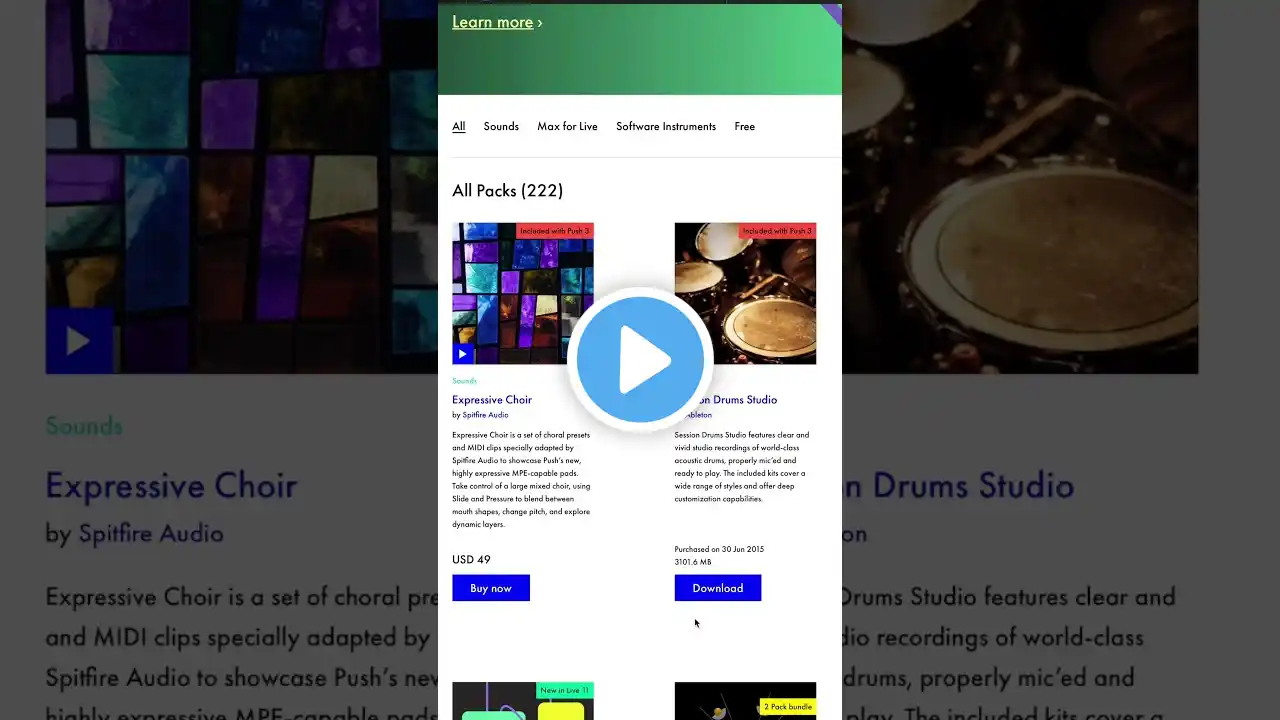Visit the Spitfire Audio author link
1280x720 pixels.
tap(485, 415)
